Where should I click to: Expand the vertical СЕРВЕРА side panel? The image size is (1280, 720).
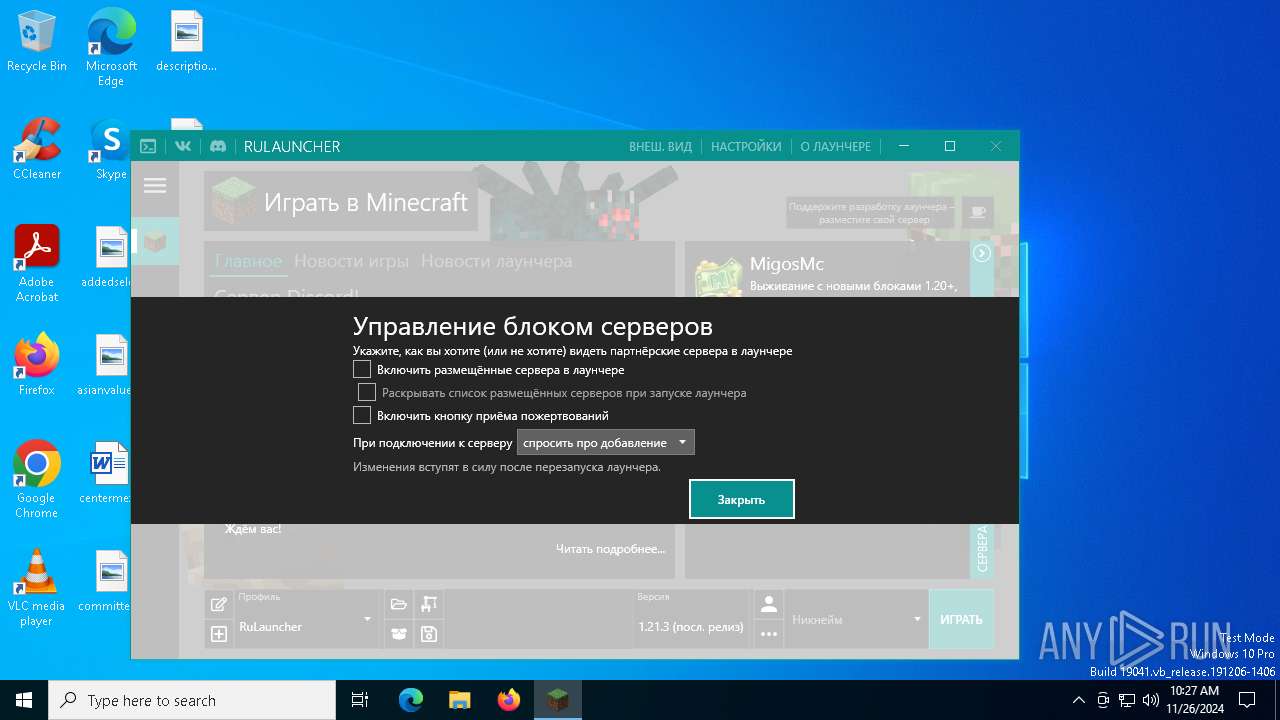coord(982,548)
